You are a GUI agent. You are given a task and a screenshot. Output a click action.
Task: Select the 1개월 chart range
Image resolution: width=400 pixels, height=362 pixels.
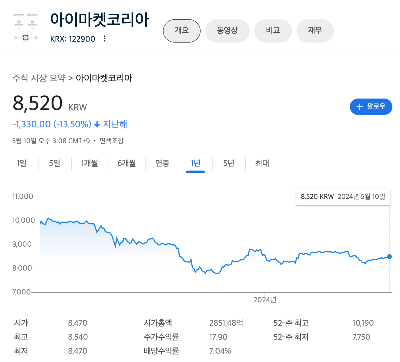(89, 163)
